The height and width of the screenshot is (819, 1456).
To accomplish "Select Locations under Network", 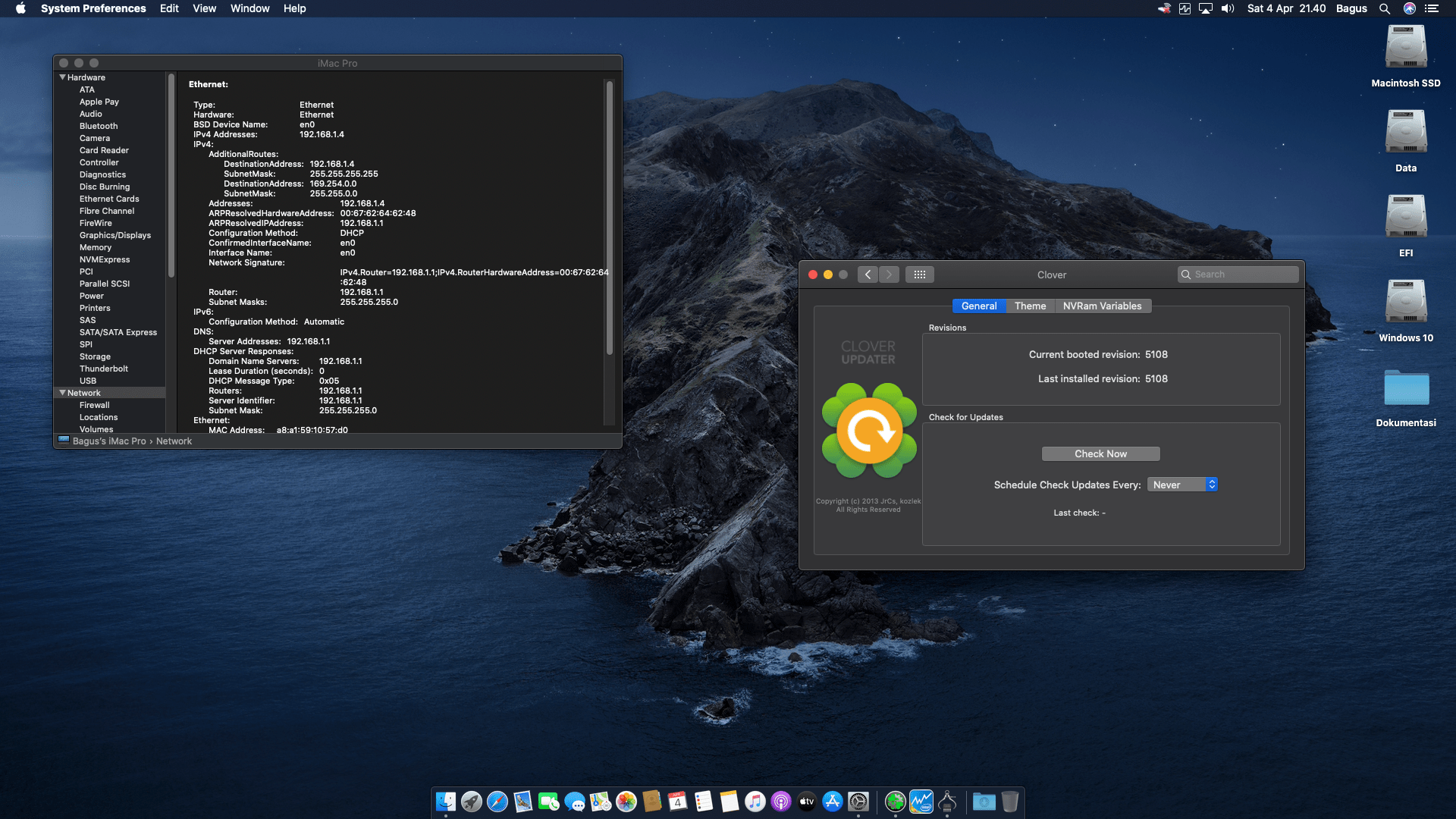I will pos(99,417).
